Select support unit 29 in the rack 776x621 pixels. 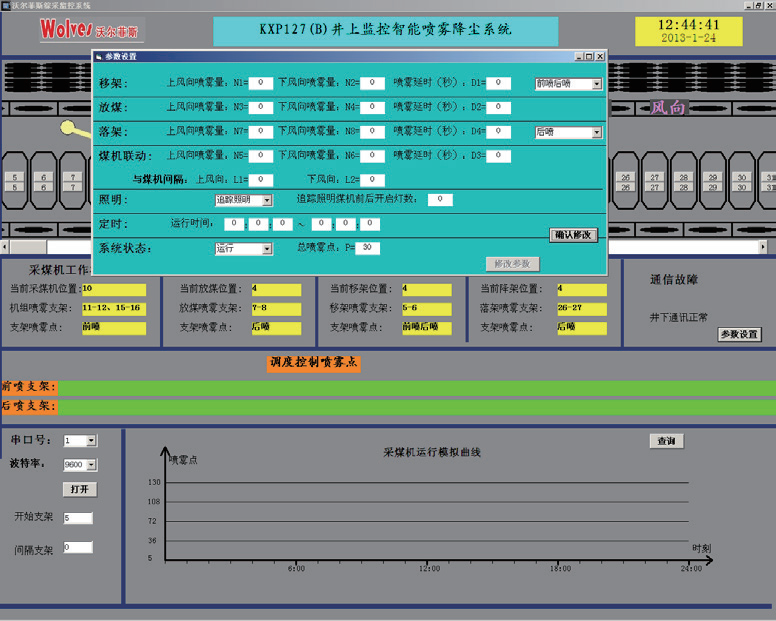point(712,181)
